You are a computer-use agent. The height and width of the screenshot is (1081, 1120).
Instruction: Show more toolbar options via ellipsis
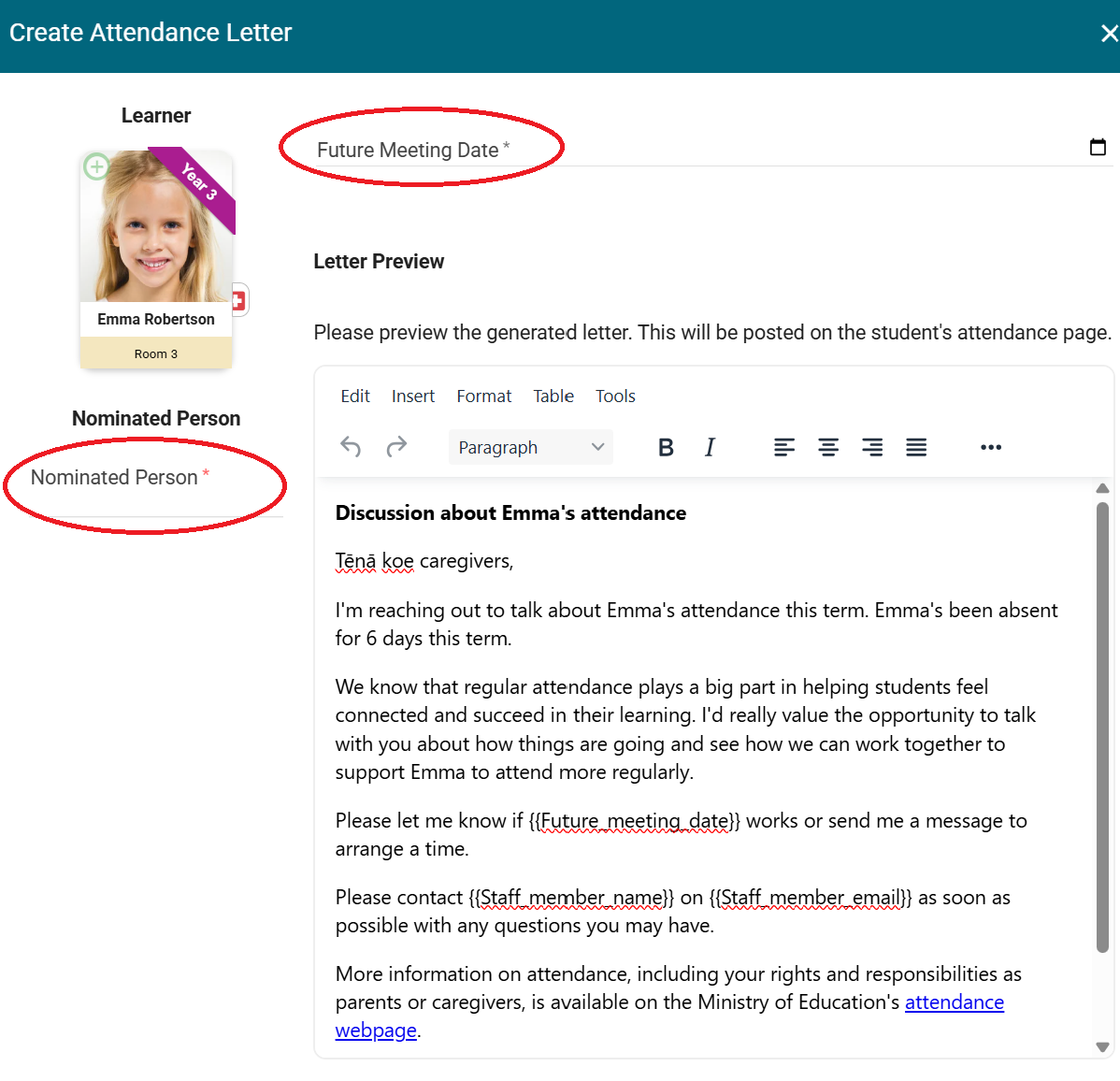click(991, 447)
